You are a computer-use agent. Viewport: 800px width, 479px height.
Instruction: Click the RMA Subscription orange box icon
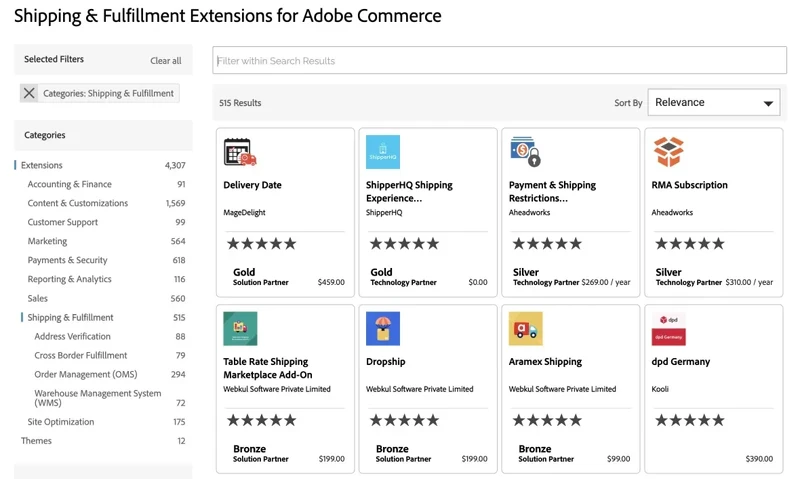point(668,152)
